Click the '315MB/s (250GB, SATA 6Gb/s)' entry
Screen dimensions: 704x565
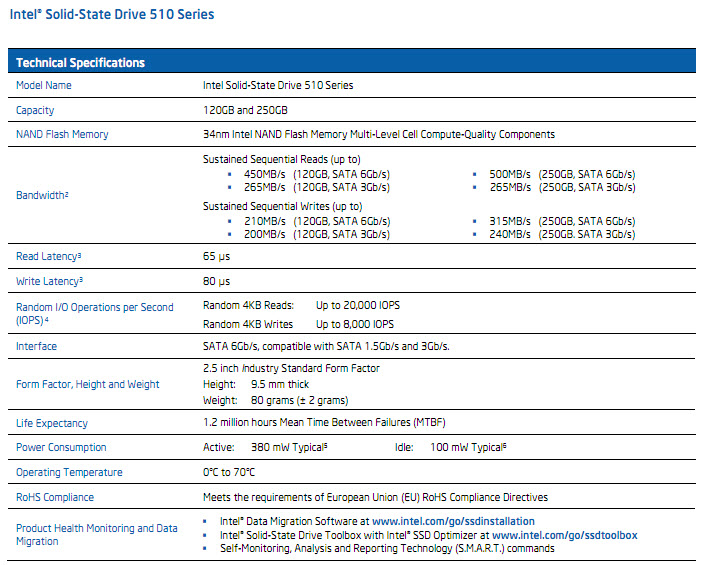pyautogui.click(x=562, y=221)
